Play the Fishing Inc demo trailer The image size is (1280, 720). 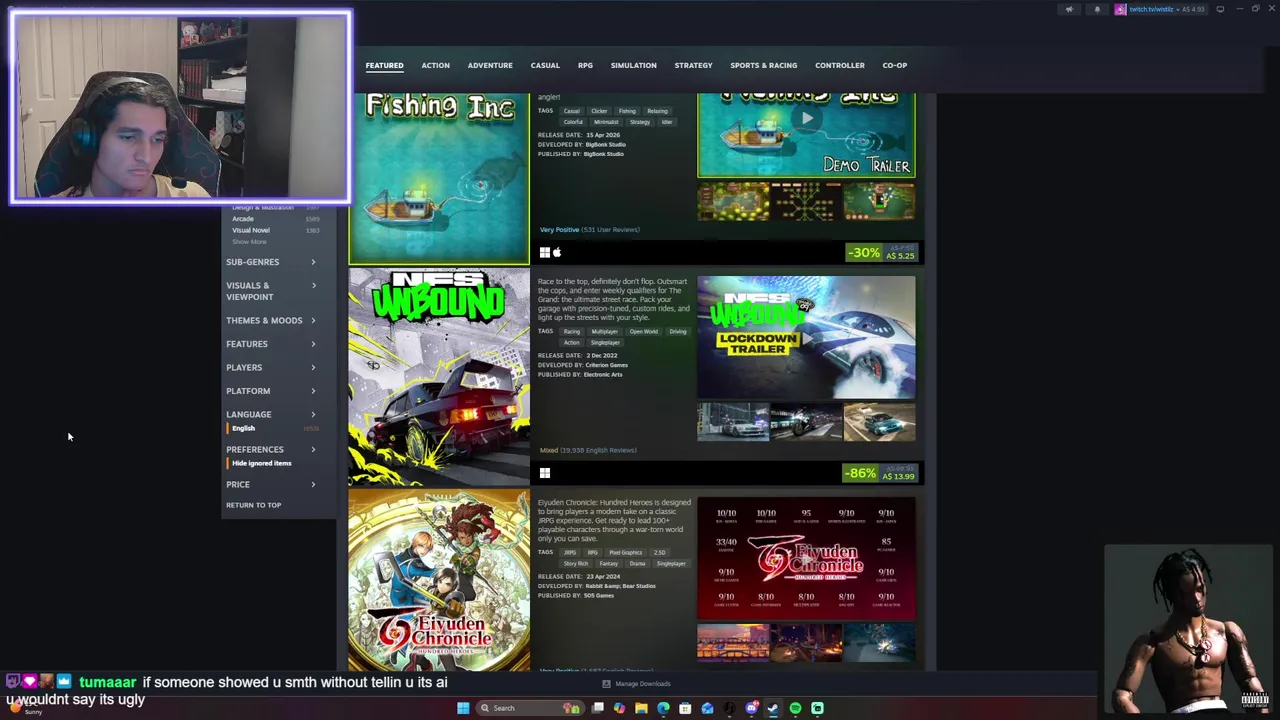[x=806, y=119]
